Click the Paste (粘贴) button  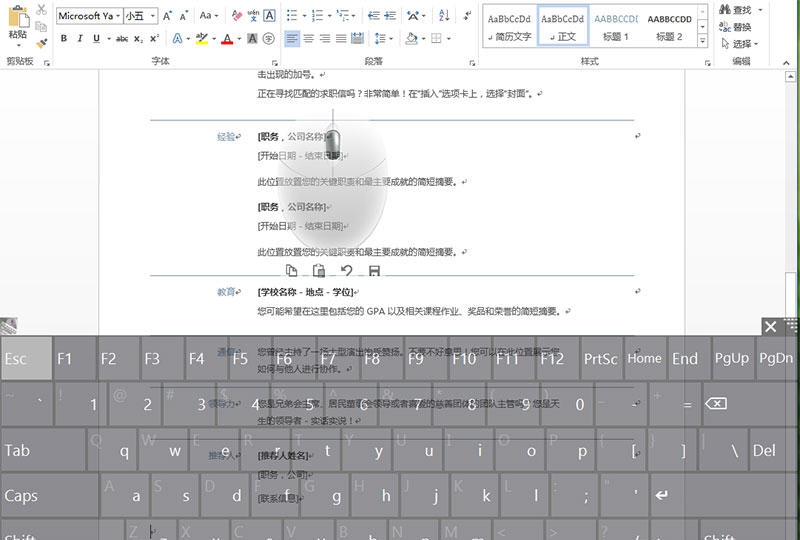pos(18,24)
